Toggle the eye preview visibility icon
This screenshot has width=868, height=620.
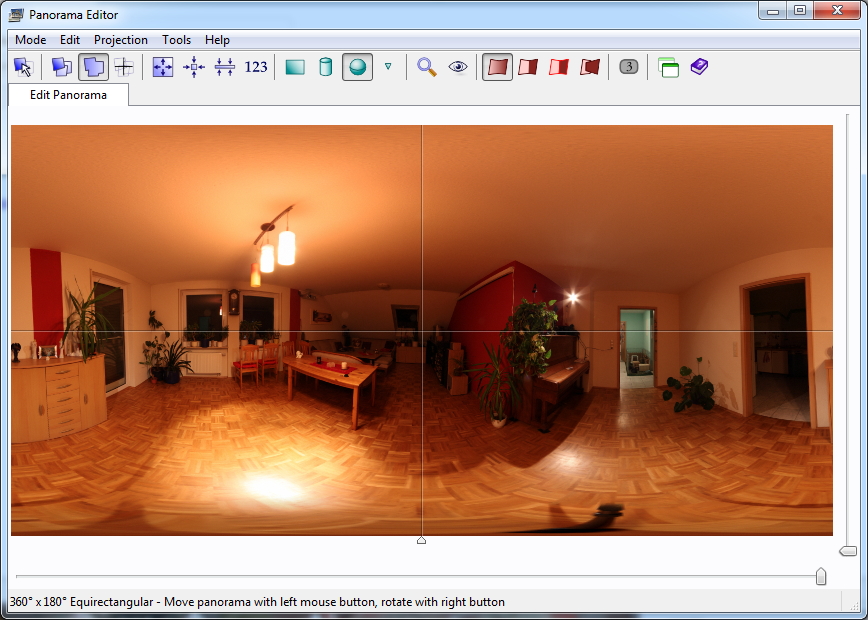point(458,67)
